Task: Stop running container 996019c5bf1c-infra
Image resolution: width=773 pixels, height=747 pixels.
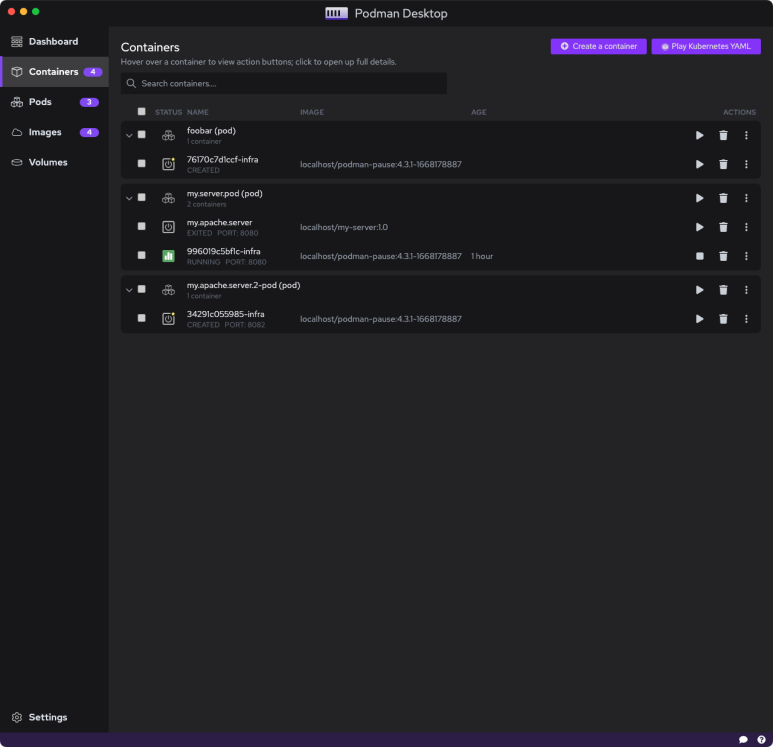Action: tap(699, 256)
